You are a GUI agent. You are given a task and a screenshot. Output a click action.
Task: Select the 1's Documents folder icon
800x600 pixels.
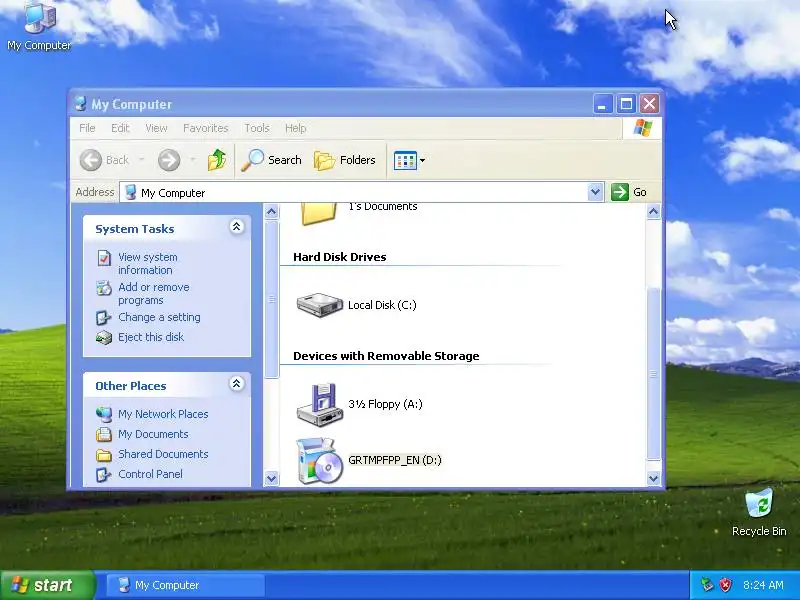319,213
